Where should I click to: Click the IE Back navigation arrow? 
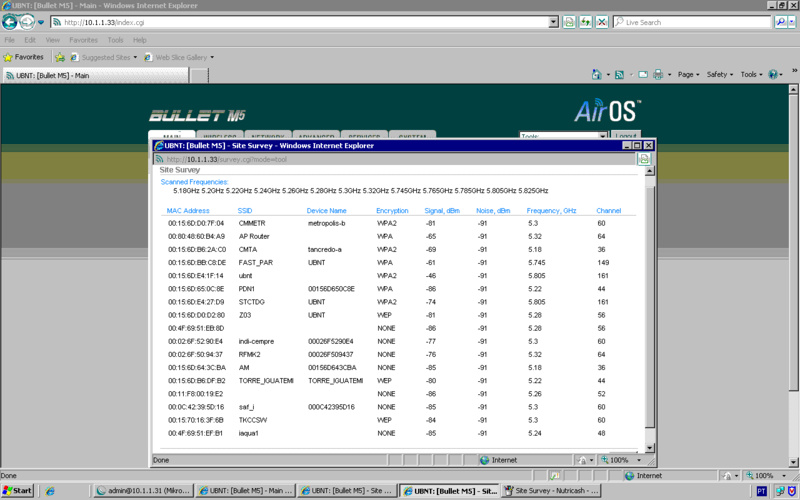tap(10, 22)
